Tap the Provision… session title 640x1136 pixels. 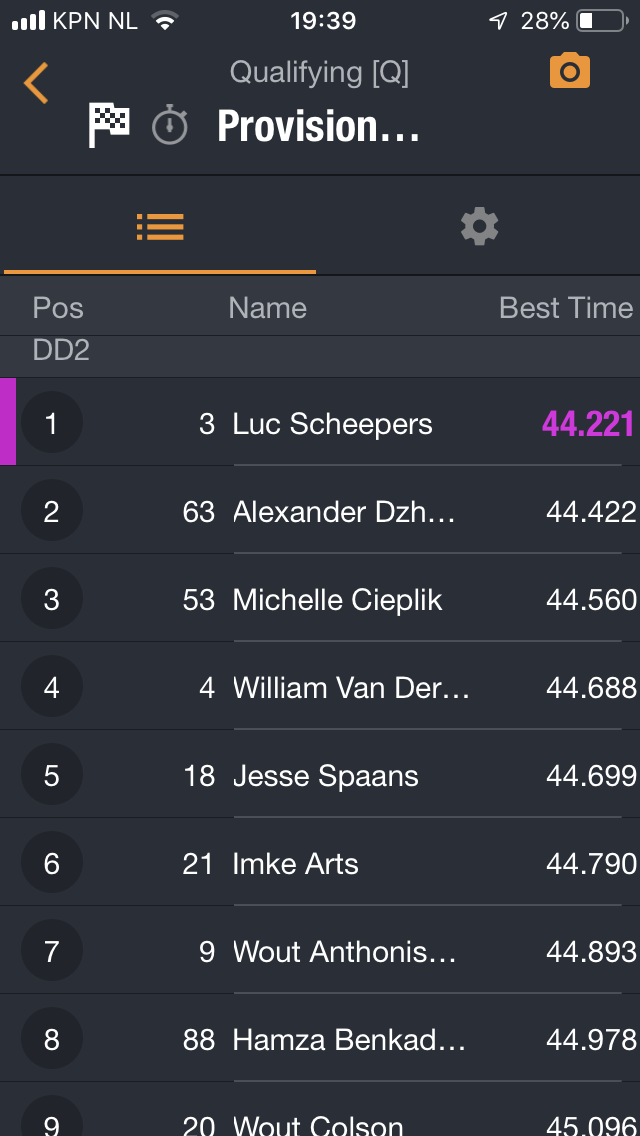pos(318,127)
